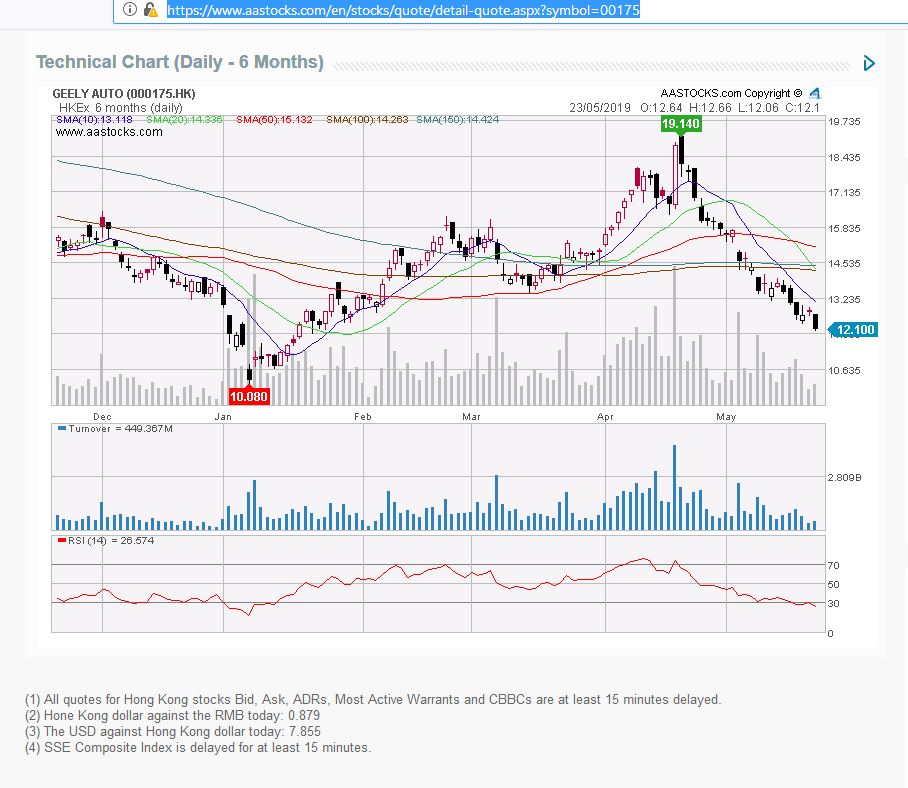Screen dimensions: 908x788
Task: Click the red RSI (14) legend marker
Action: pos(61,540)
